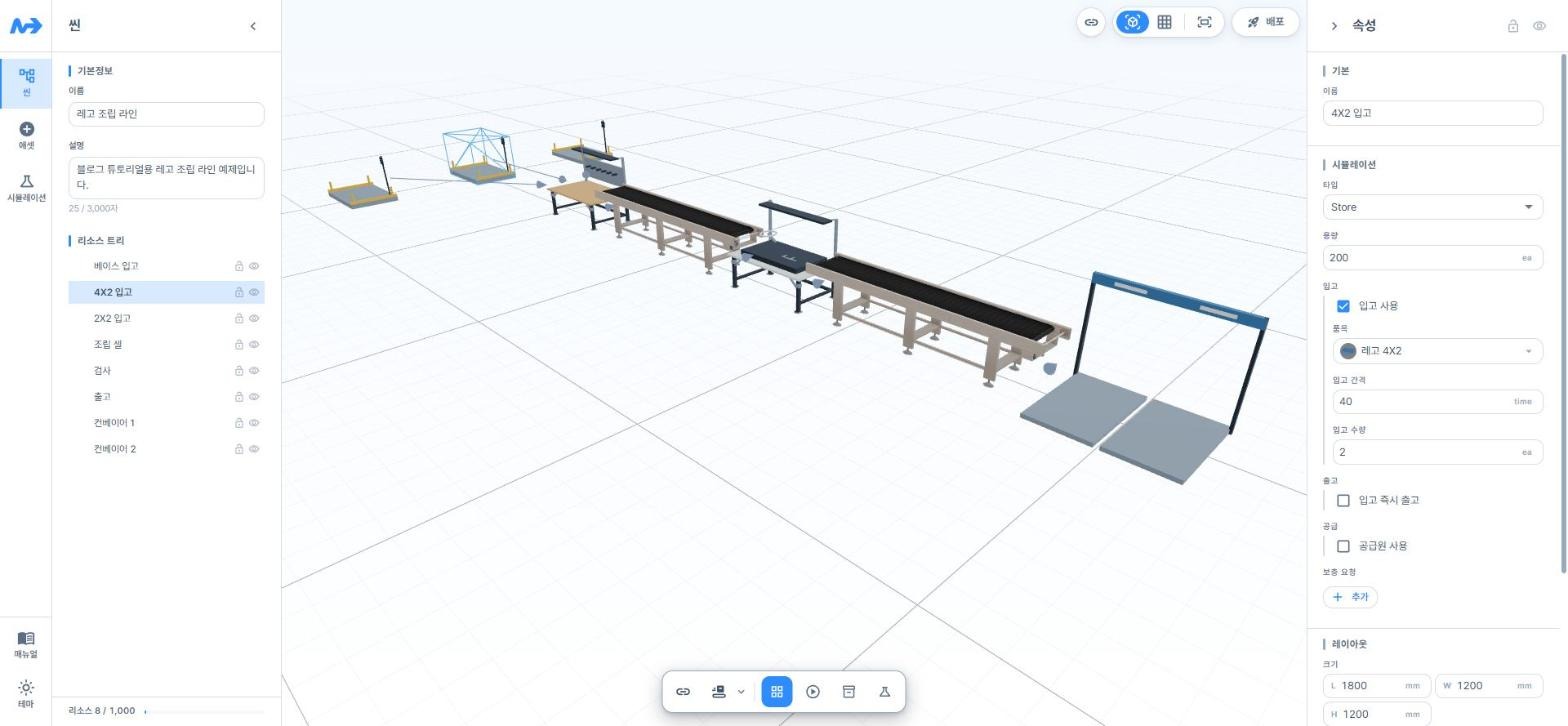Image resolution: width=1568 pixels, height=726 pixels.
Task: Select 베이스 입고 in the resource tree
Action: 166,266
